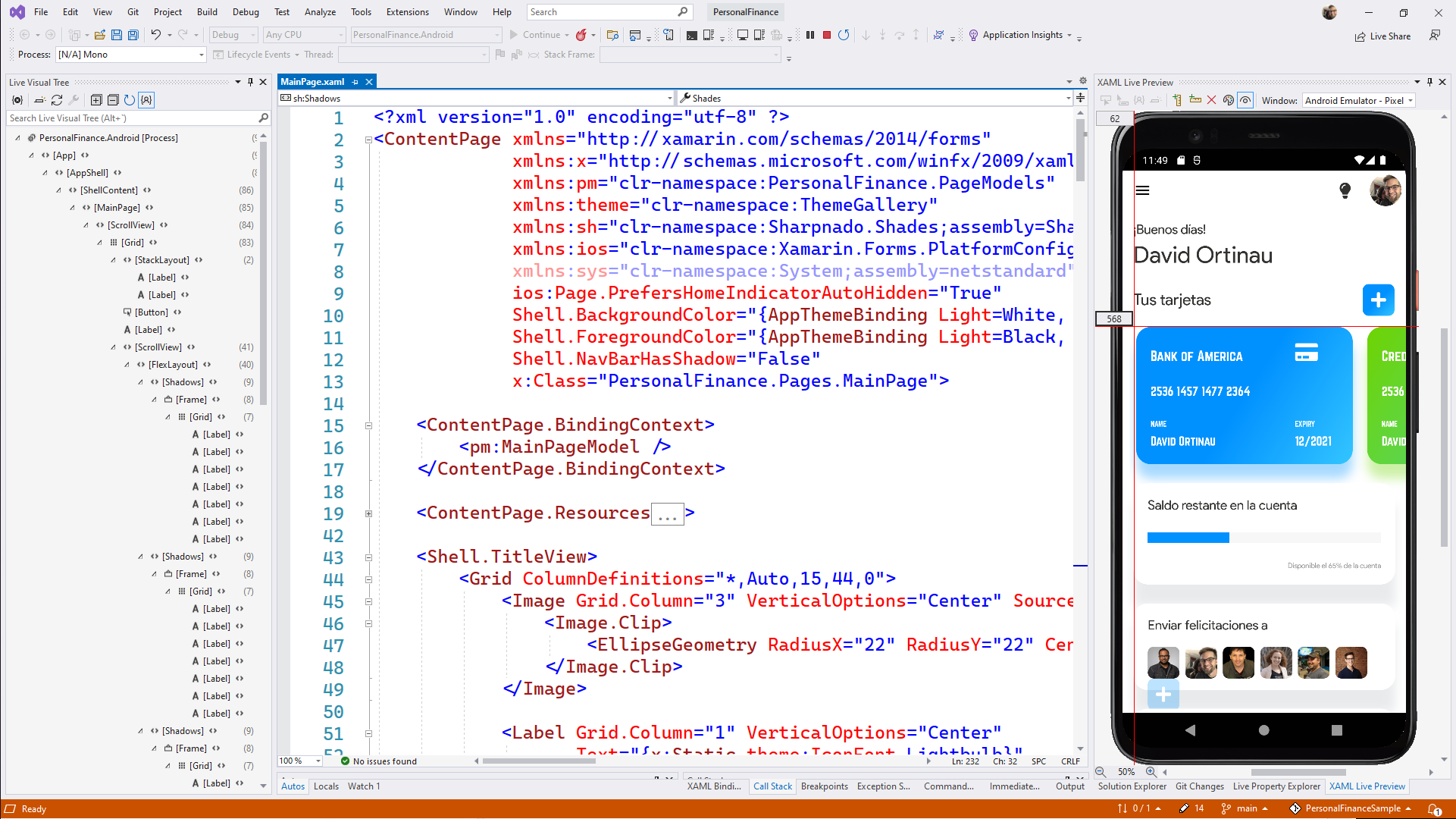The width and height of the screenshot is (1456, 819).
Task: Click the Application Insights toolbar icon
Action: click(x=971, y=35)
